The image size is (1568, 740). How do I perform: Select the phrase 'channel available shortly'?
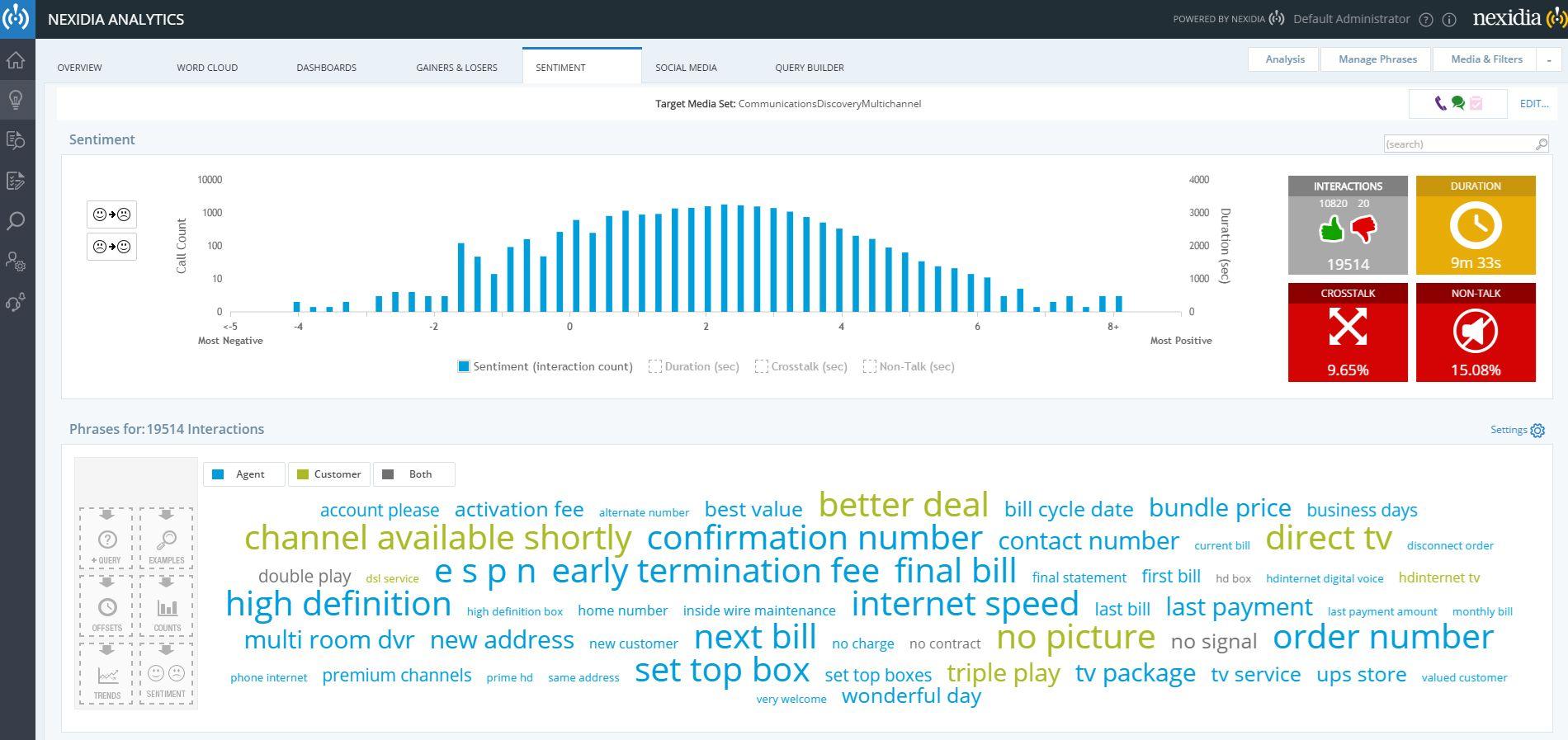(437, 538)
